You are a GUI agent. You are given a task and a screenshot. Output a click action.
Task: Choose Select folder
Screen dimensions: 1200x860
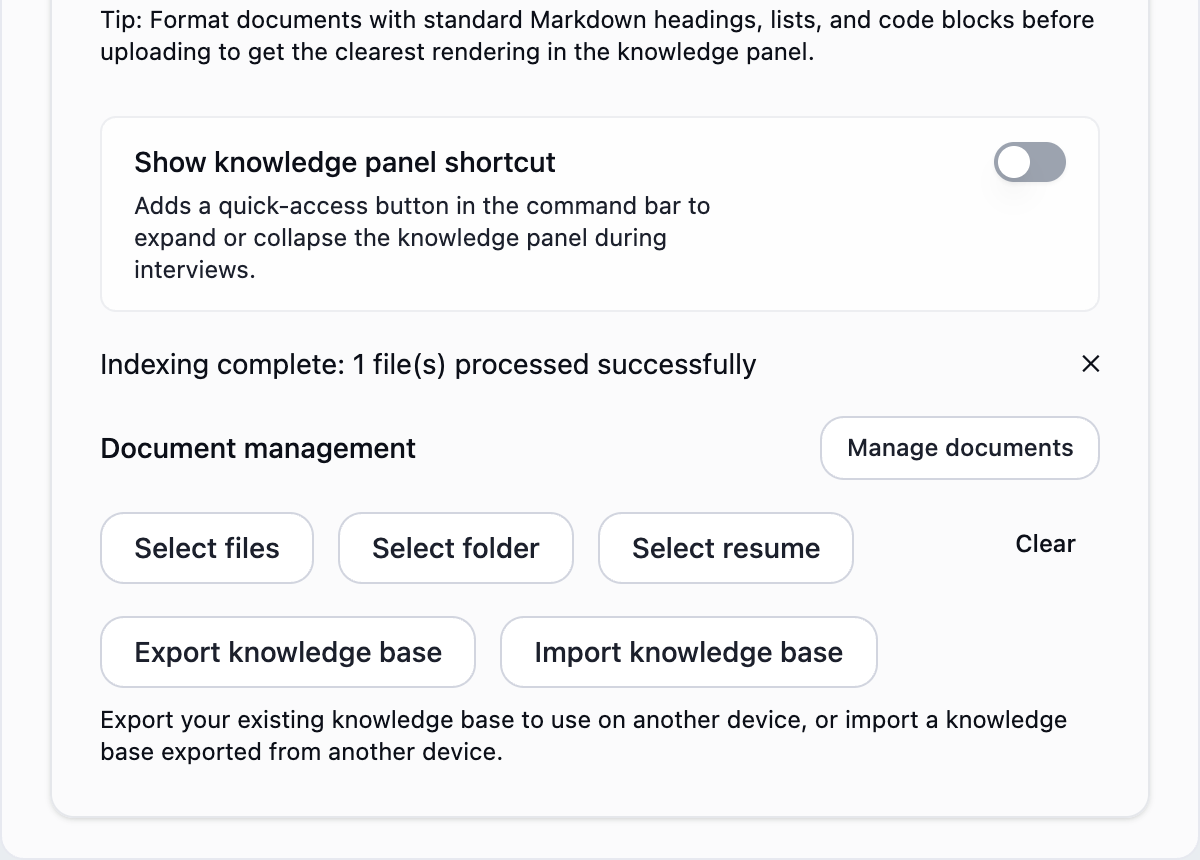456,548
